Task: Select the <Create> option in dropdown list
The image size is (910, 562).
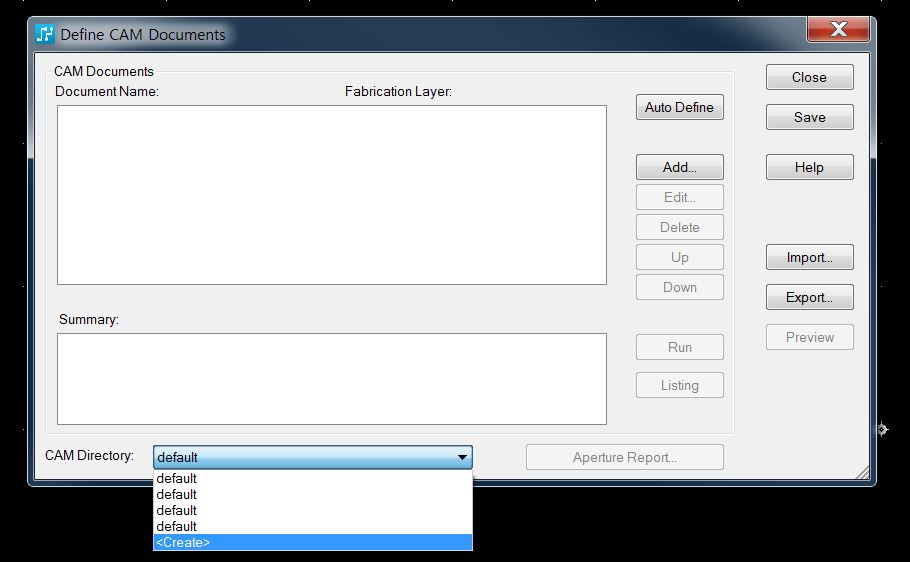Action: point(312,542)
